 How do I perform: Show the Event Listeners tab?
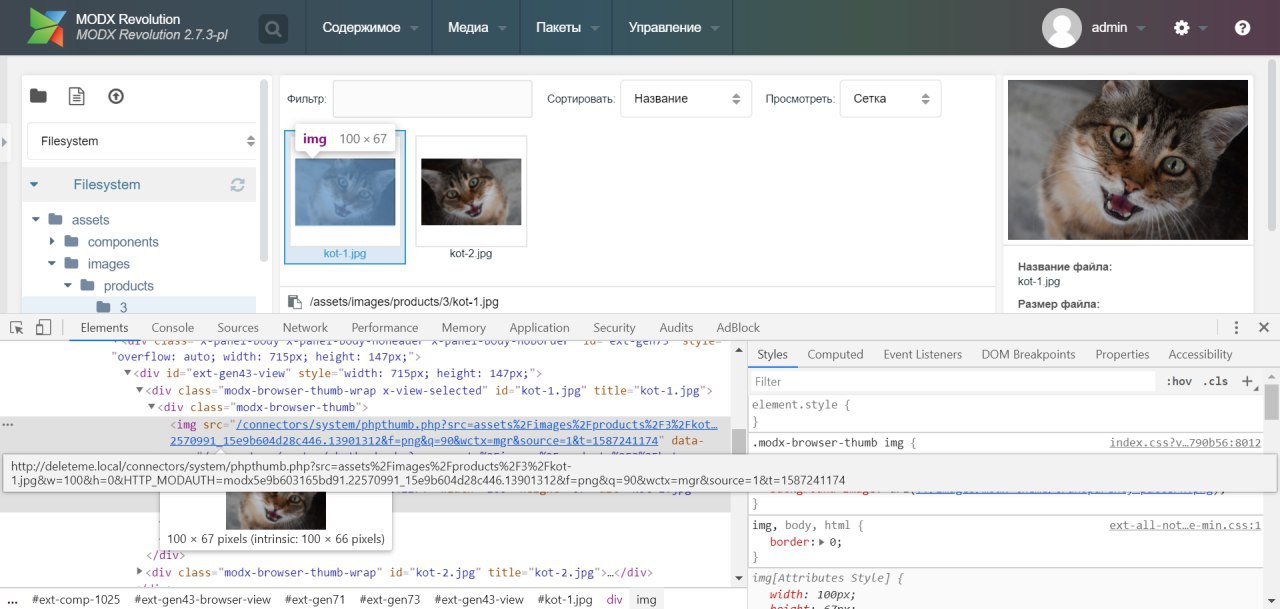coord(923,354)
